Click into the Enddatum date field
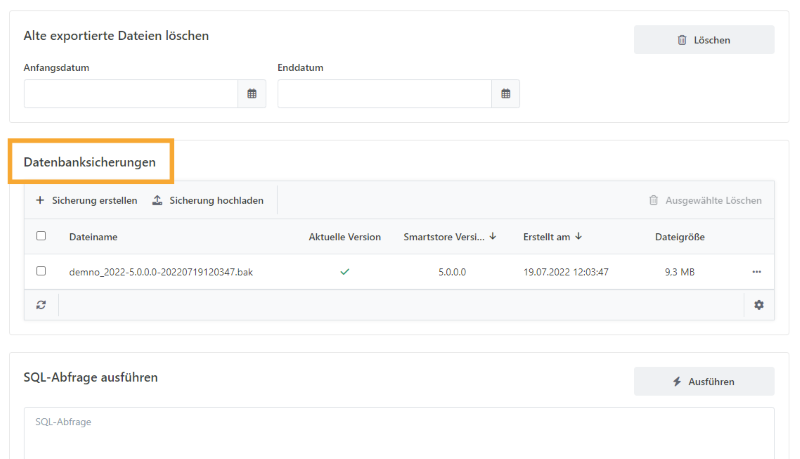The image size is (800, 459). [384, 94]
